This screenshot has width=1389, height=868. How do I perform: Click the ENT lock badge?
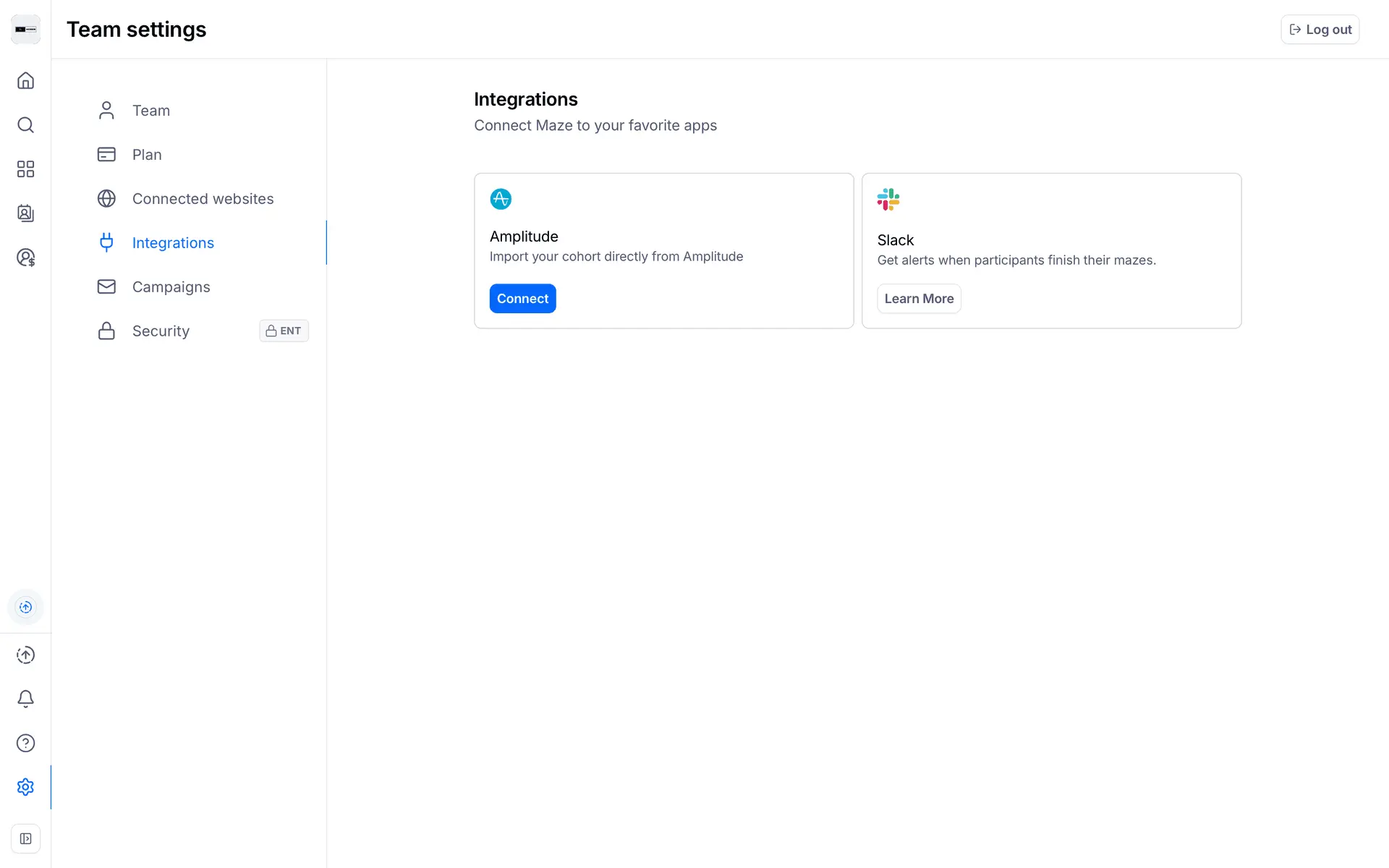coord(284,331)
